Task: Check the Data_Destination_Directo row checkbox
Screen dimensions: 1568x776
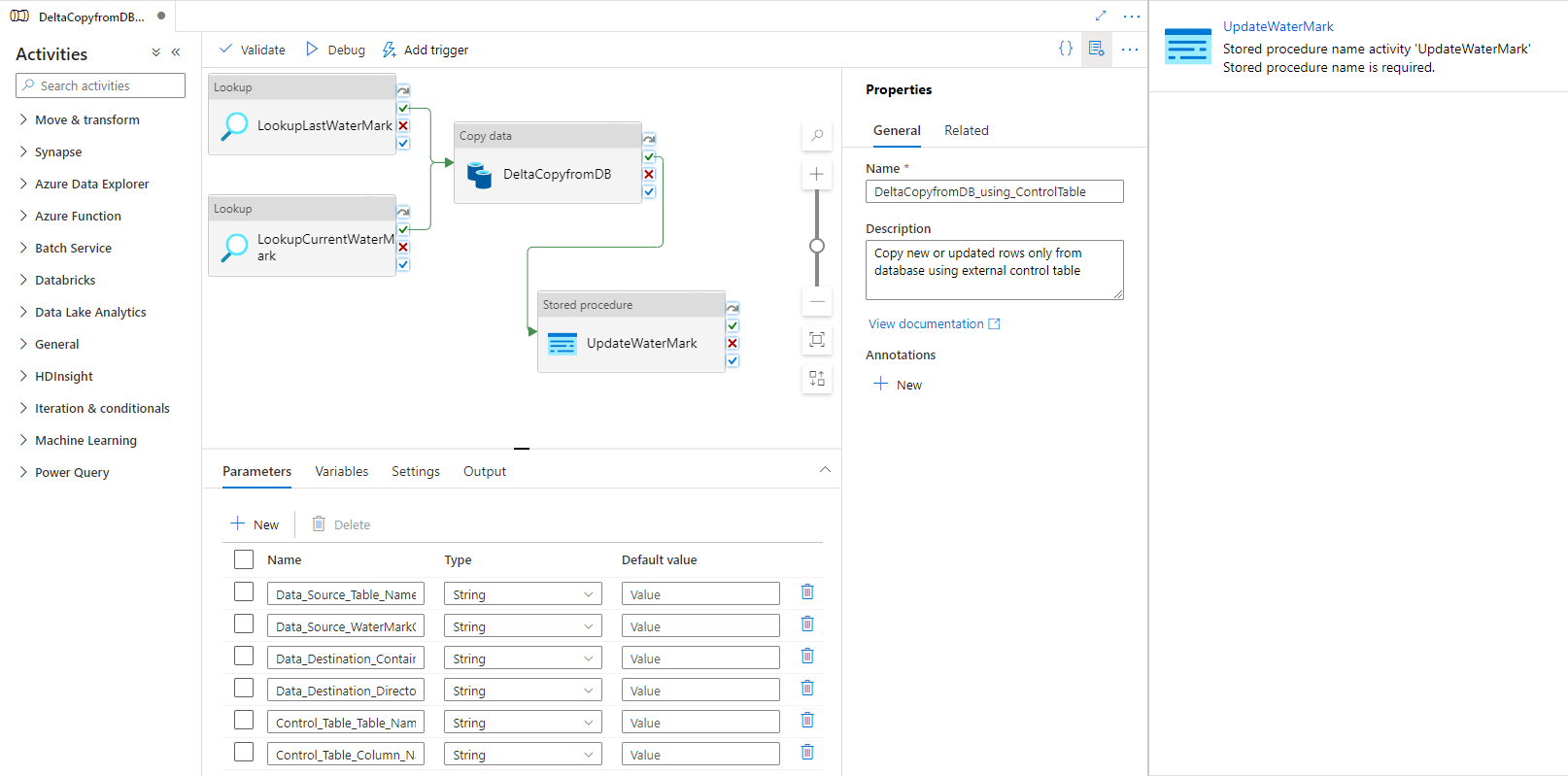Action: [244, 688]
